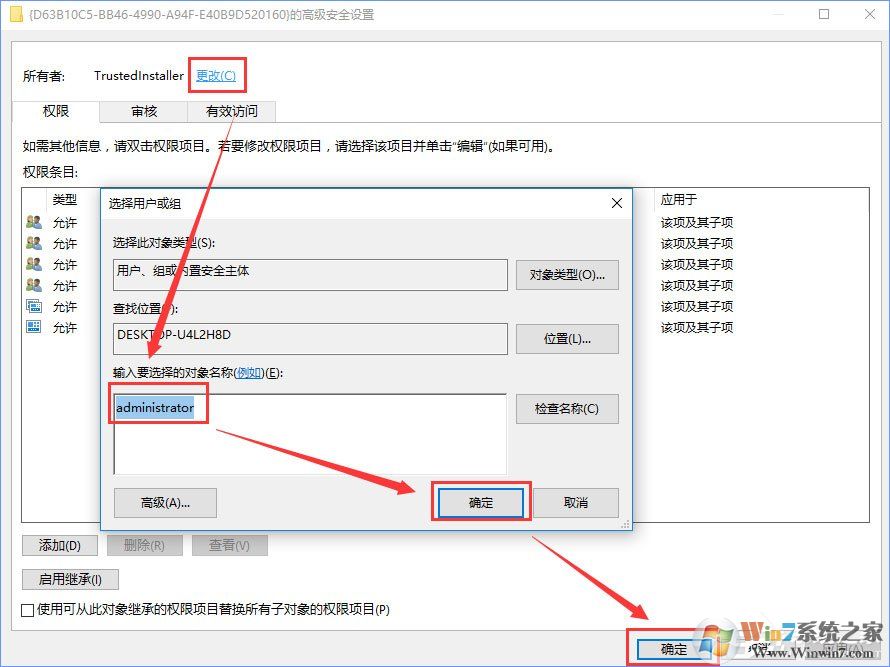Click 启用继承(I) to enable inheritance
This screenshot has width=890, height=667.
tap(69, 579)
